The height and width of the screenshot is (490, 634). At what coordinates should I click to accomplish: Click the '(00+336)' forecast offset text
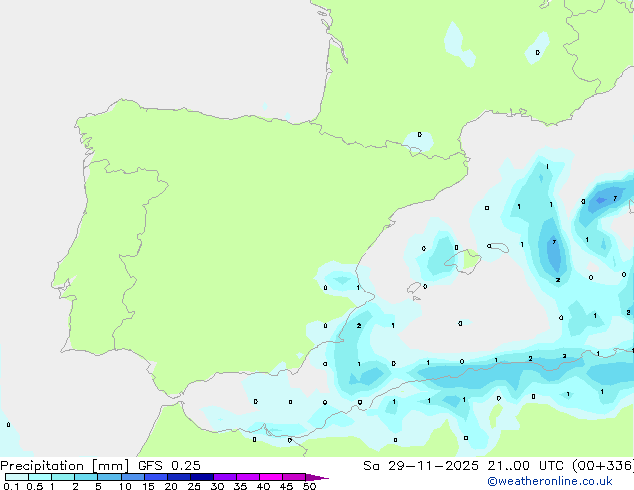[603, 466]
